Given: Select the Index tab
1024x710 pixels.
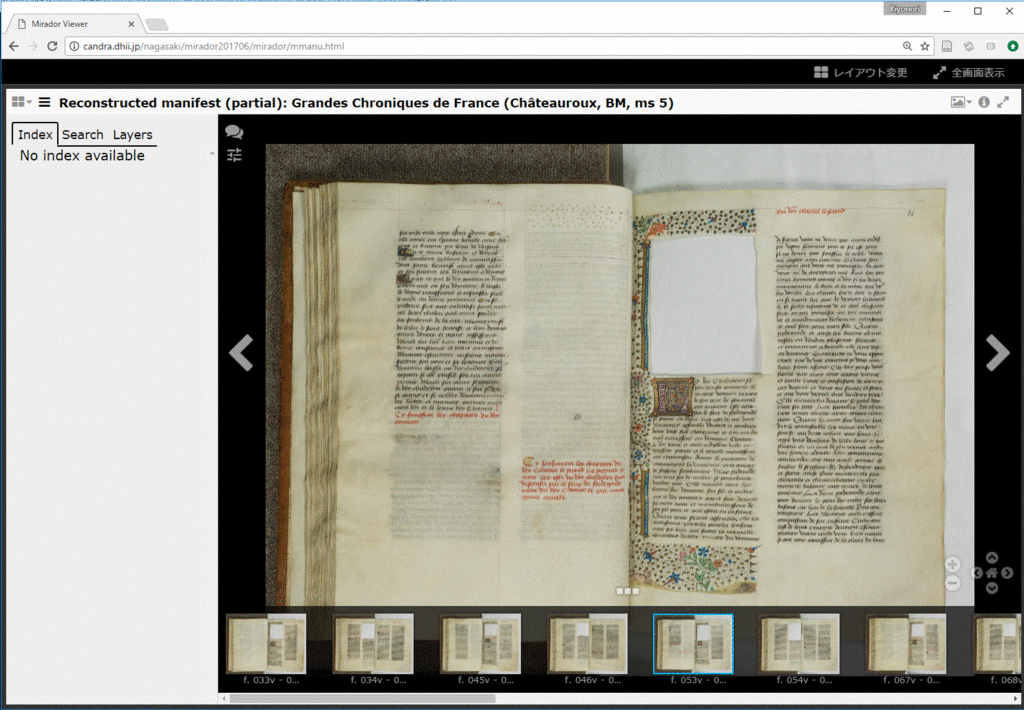Looking at the screenshot, I should click(x=35, y=135).
